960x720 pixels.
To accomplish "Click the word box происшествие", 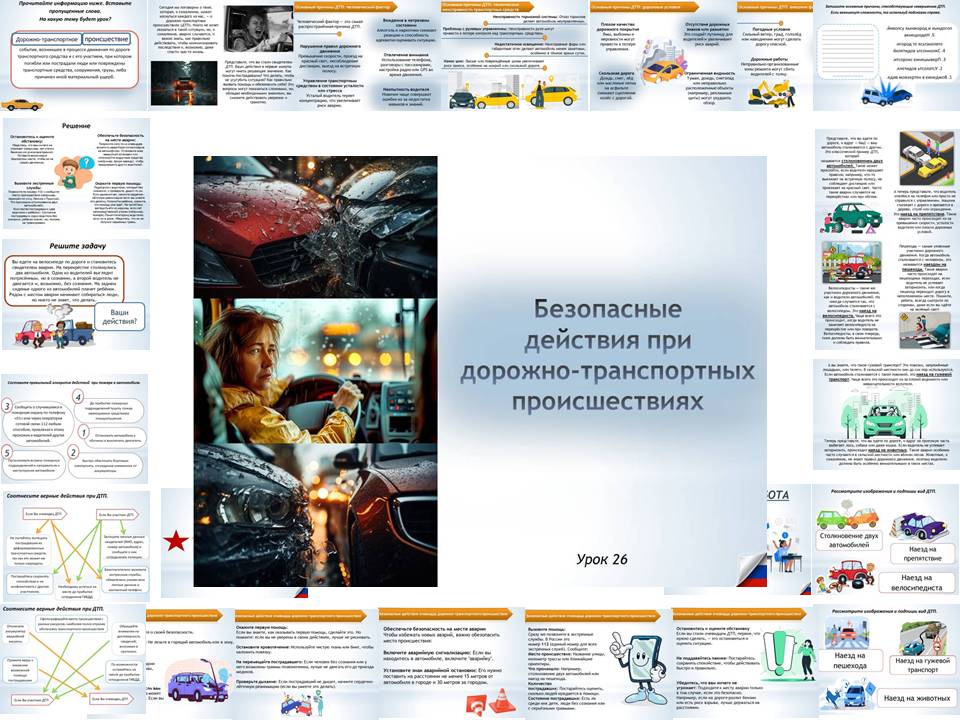I will (x=107, y=39).
